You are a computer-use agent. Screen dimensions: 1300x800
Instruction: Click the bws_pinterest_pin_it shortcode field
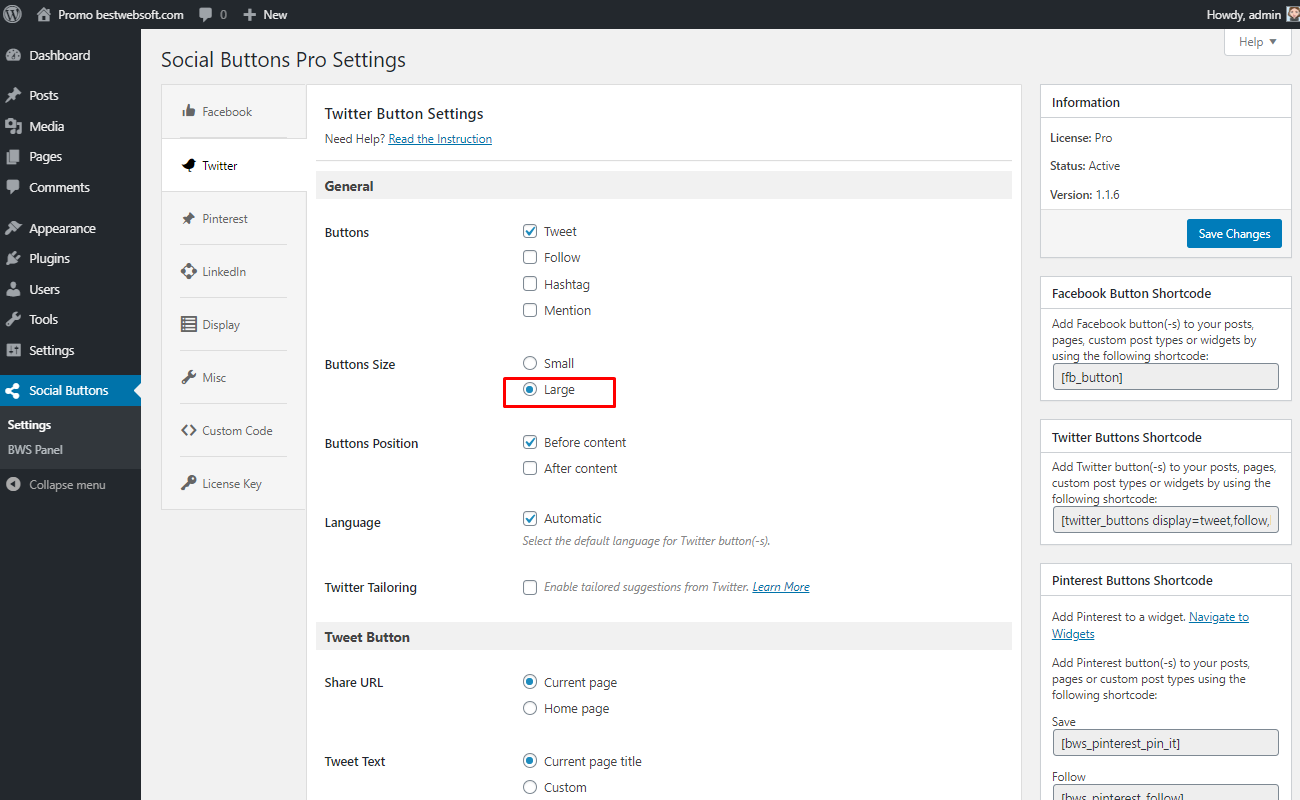tap(1166, 743)
